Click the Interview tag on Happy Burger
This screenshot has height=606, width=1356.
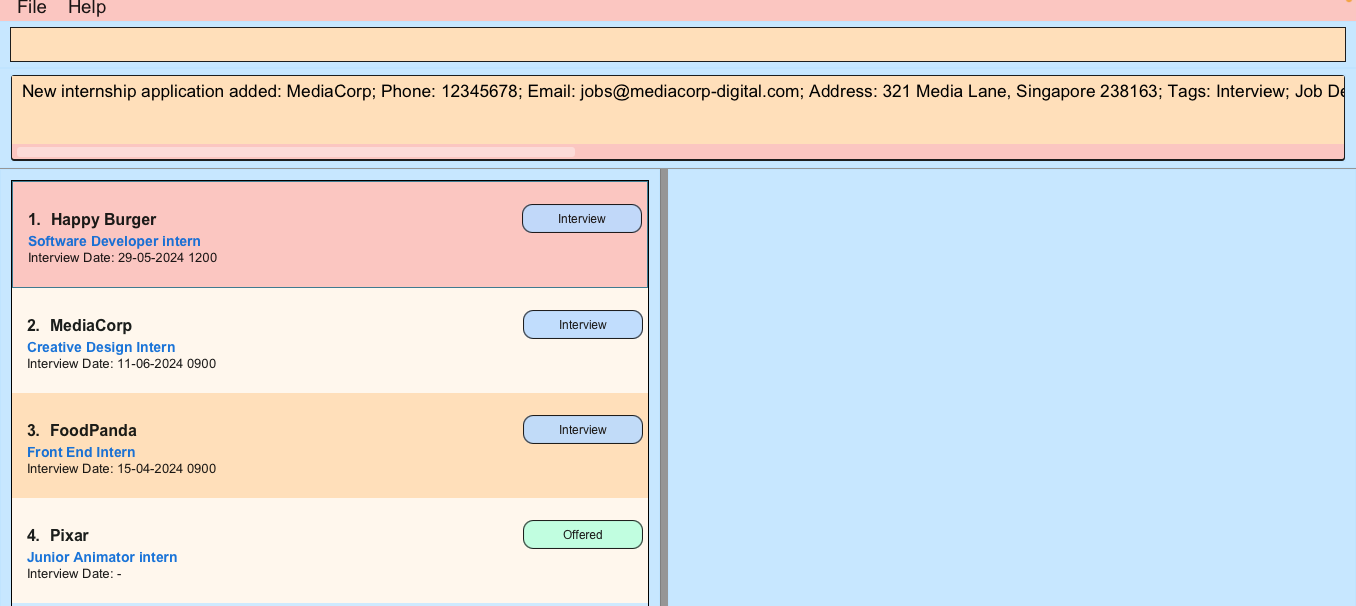tap(582, 219)
